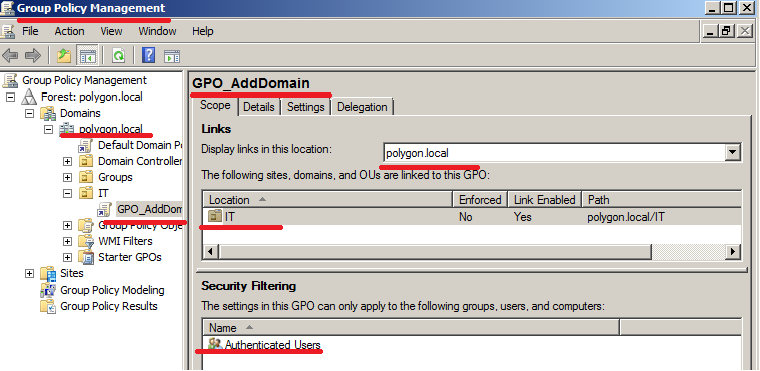
Task: Expand the Groups OU node
Action: point(67,177)
